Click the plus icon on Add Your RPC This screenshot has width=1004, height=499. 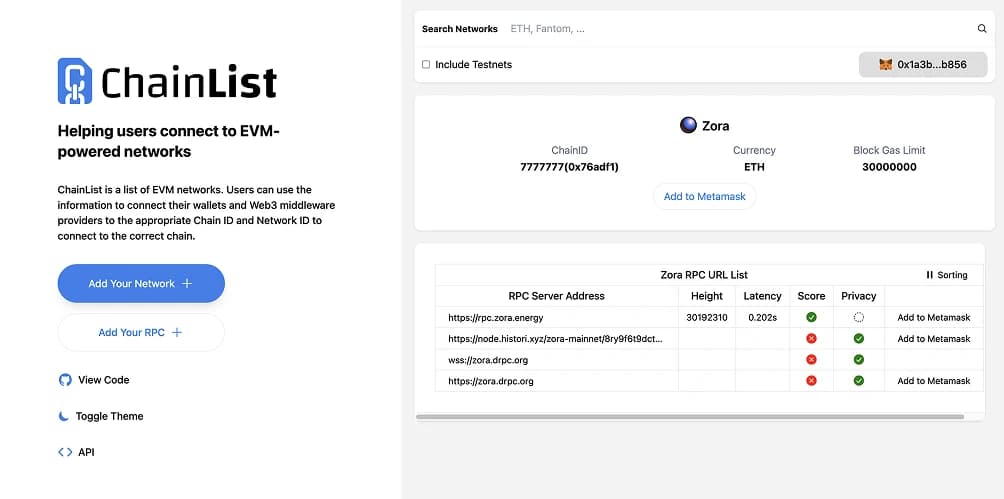pyautogui.click(x=177, y=332)
